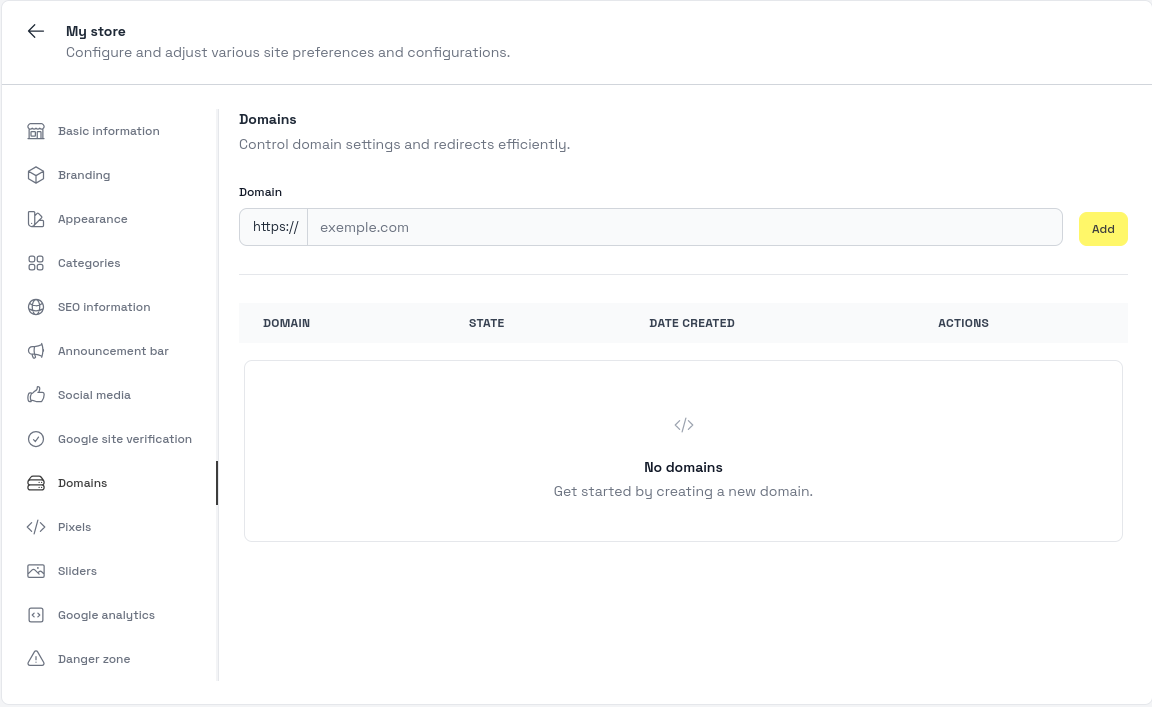Click the SEO information globe icon
The image size is (1152, 707).
[x=36, y=307]
